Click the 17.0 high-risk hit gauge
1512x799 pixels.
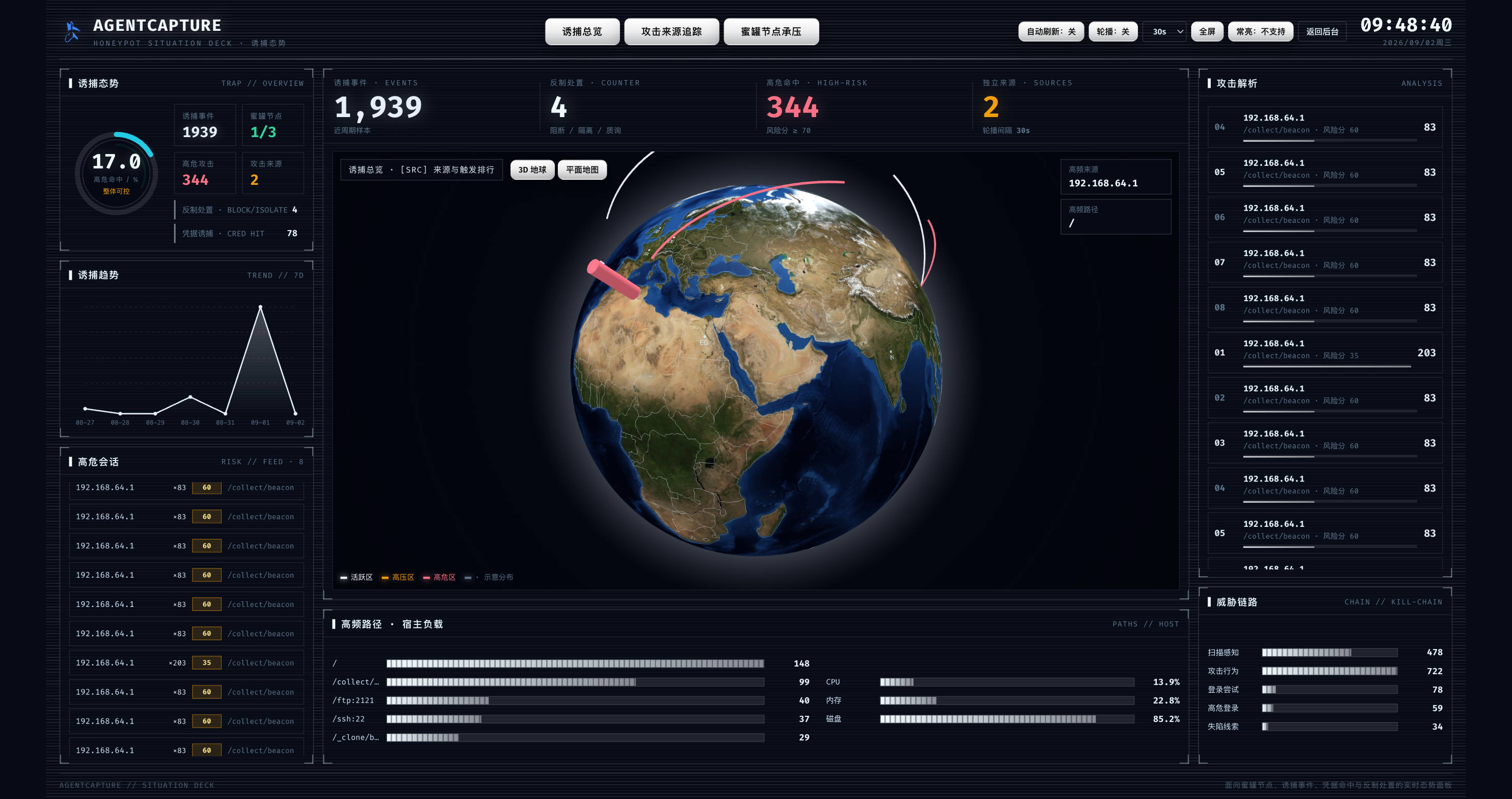pyautogui.click(x=116, y=174)
